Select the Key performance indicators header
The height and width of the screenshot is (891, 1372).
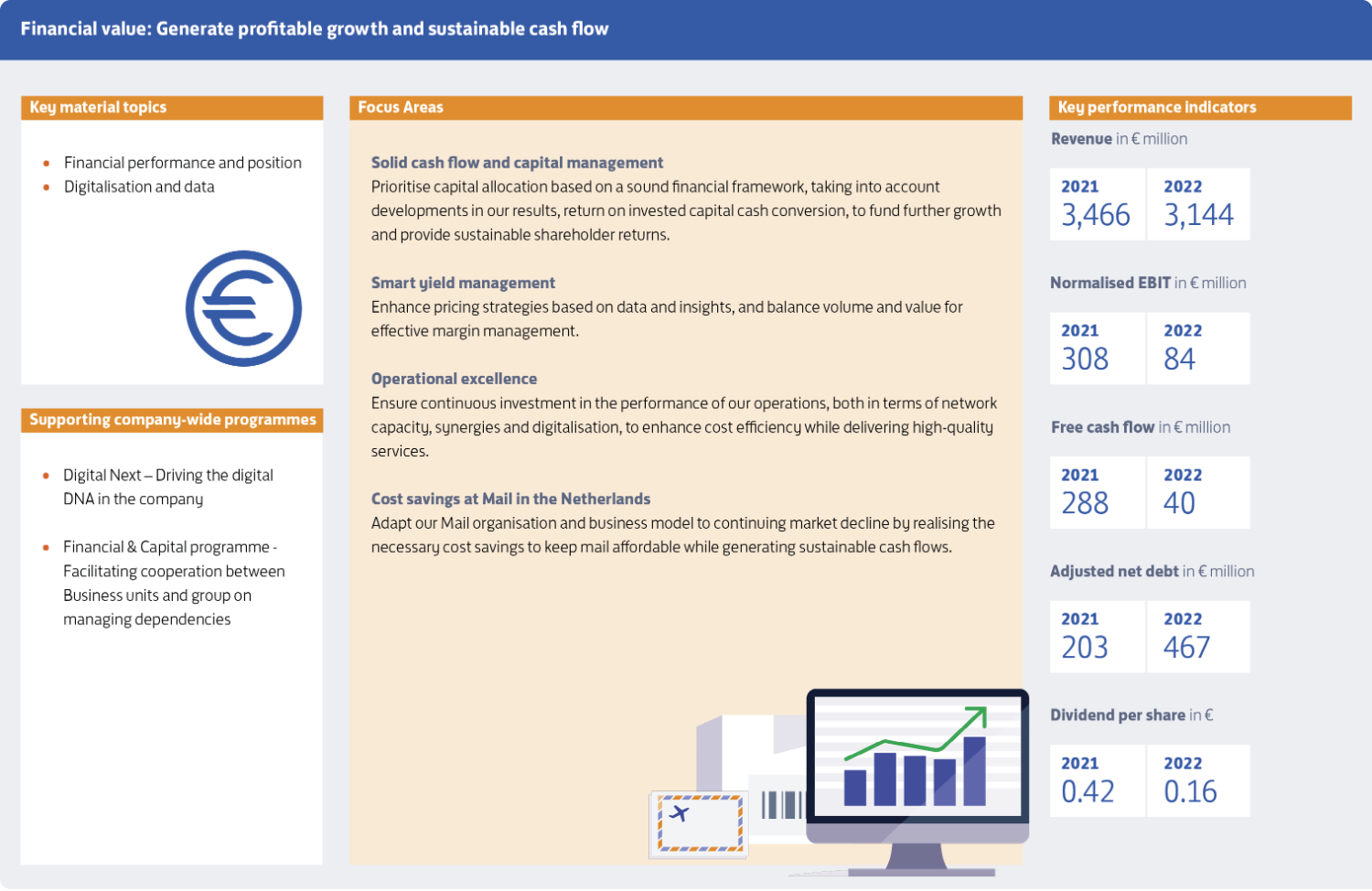pos(1200,108)
